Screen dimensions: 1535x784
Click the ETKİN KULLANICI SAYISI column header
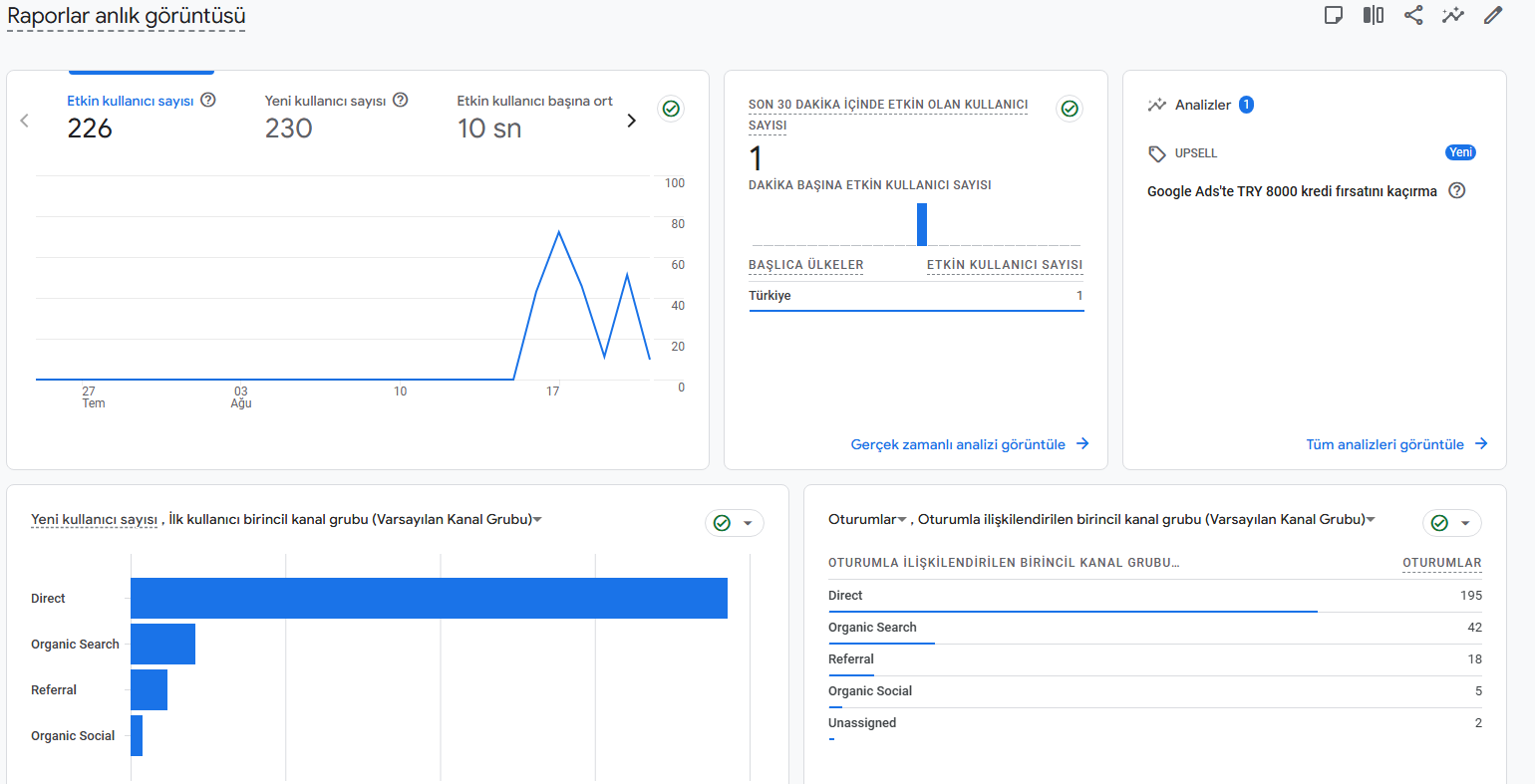point(1005,265)
